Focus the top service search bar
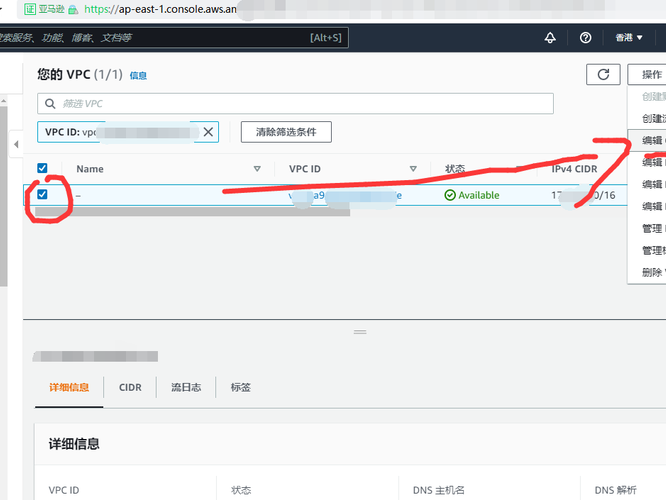The width and height of the screenshot is (666, 500). coord(172,38)
